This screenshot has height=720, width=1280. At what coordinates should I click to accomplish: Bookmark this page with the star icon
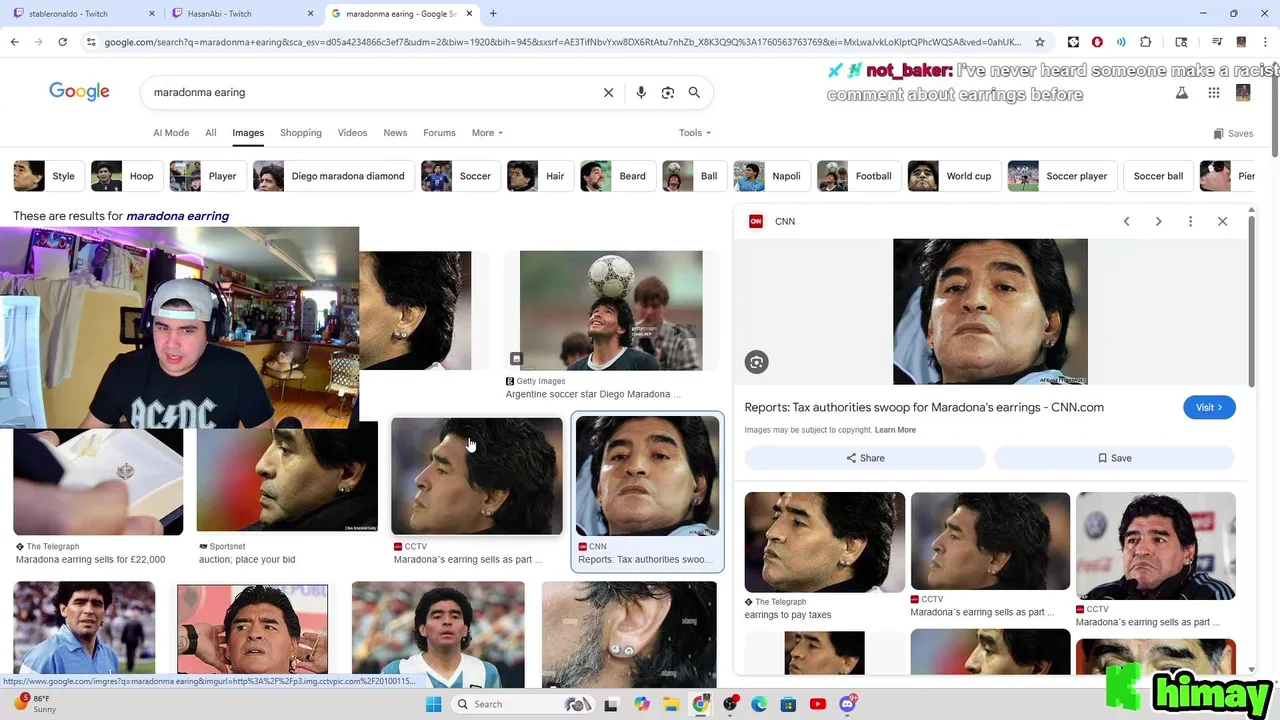1040,42
